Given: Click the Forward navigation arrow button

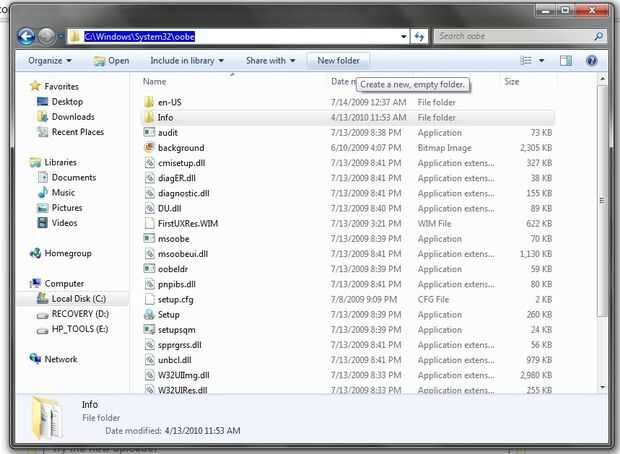Looking at the screenshot, I should [x=47, y=37].
